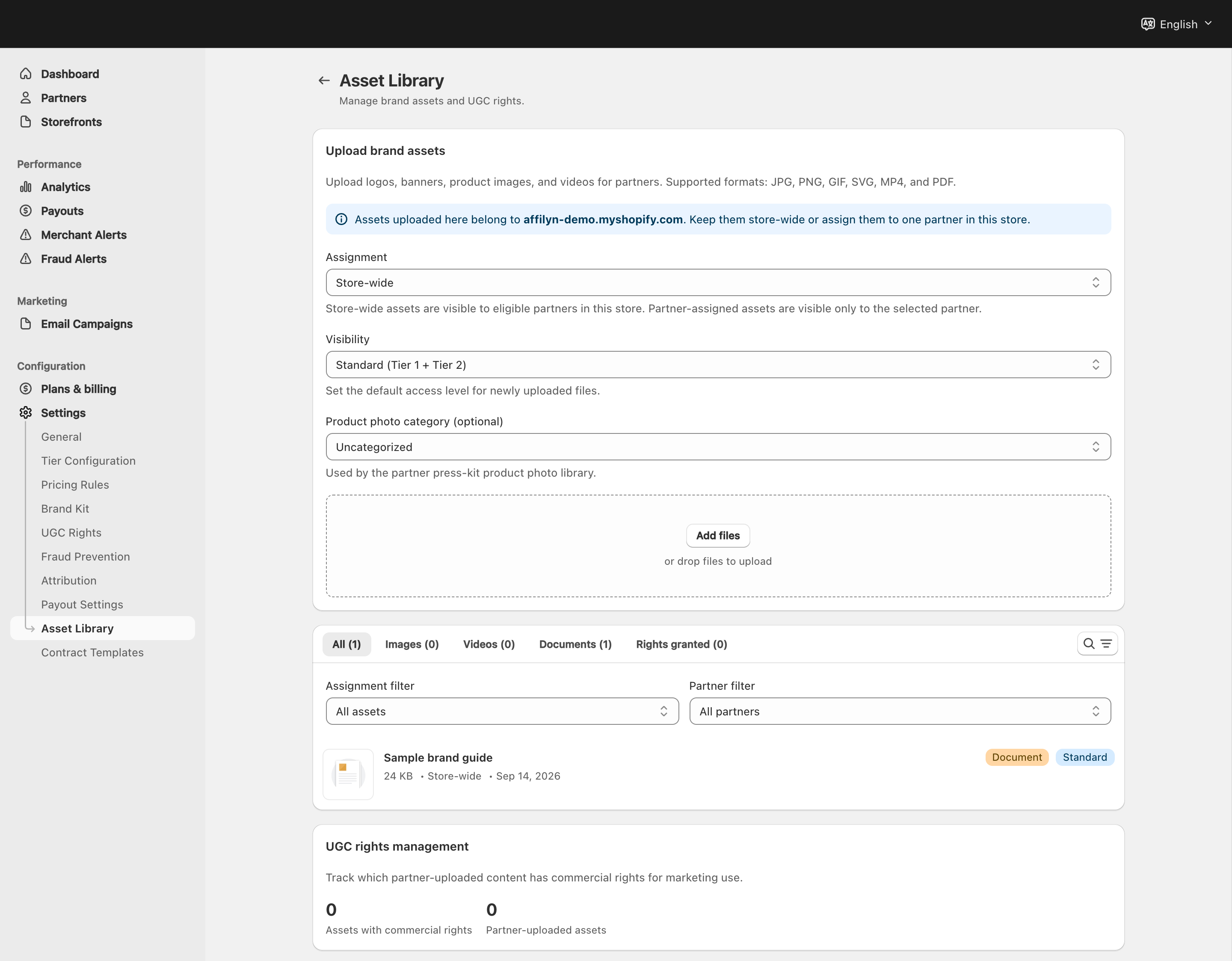Click the Add files button

pyautogui.click(x=717, y=536)
